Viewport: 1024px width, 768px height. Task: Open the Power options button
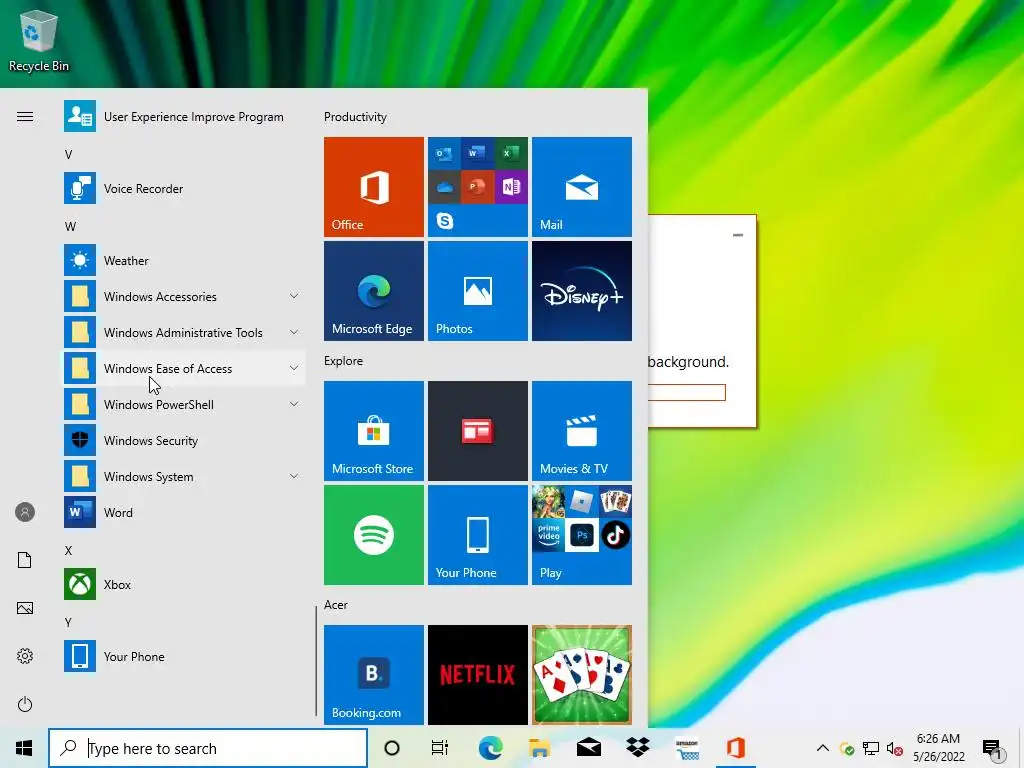coord(25,704)
